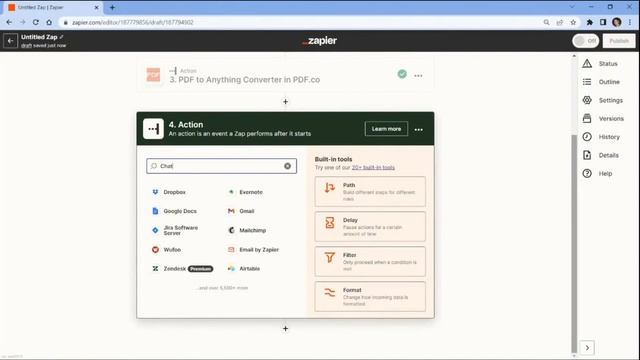Click the Outline list icon

click(587, 82)
